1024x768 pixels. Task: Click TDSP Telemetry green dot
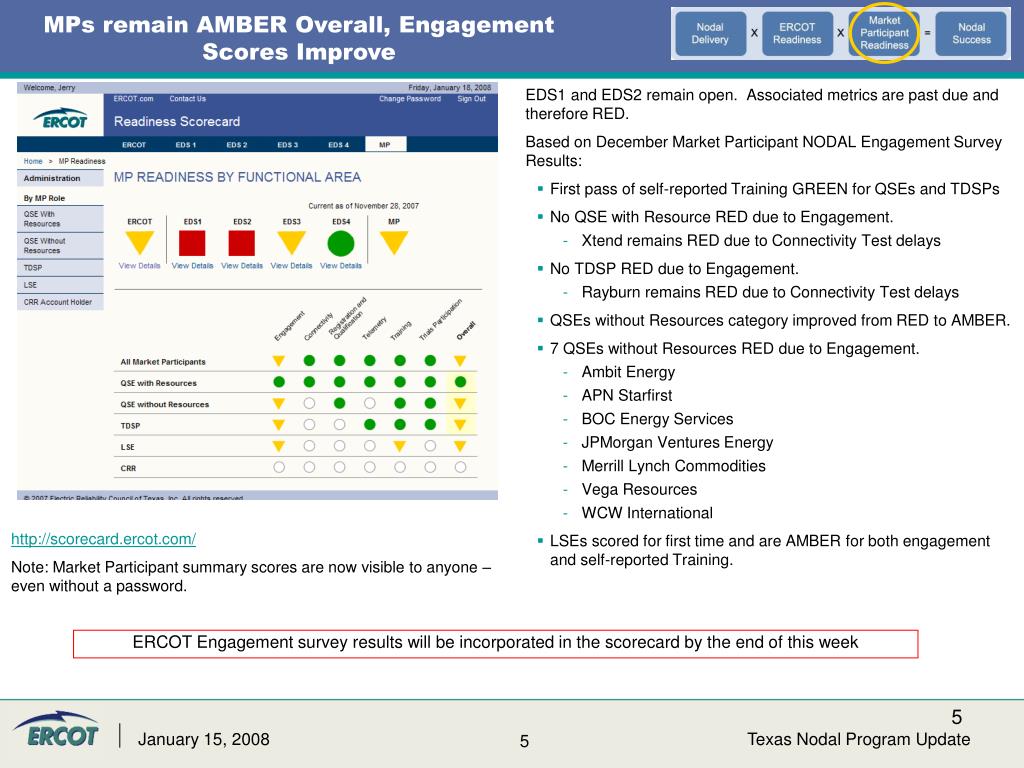370,424
